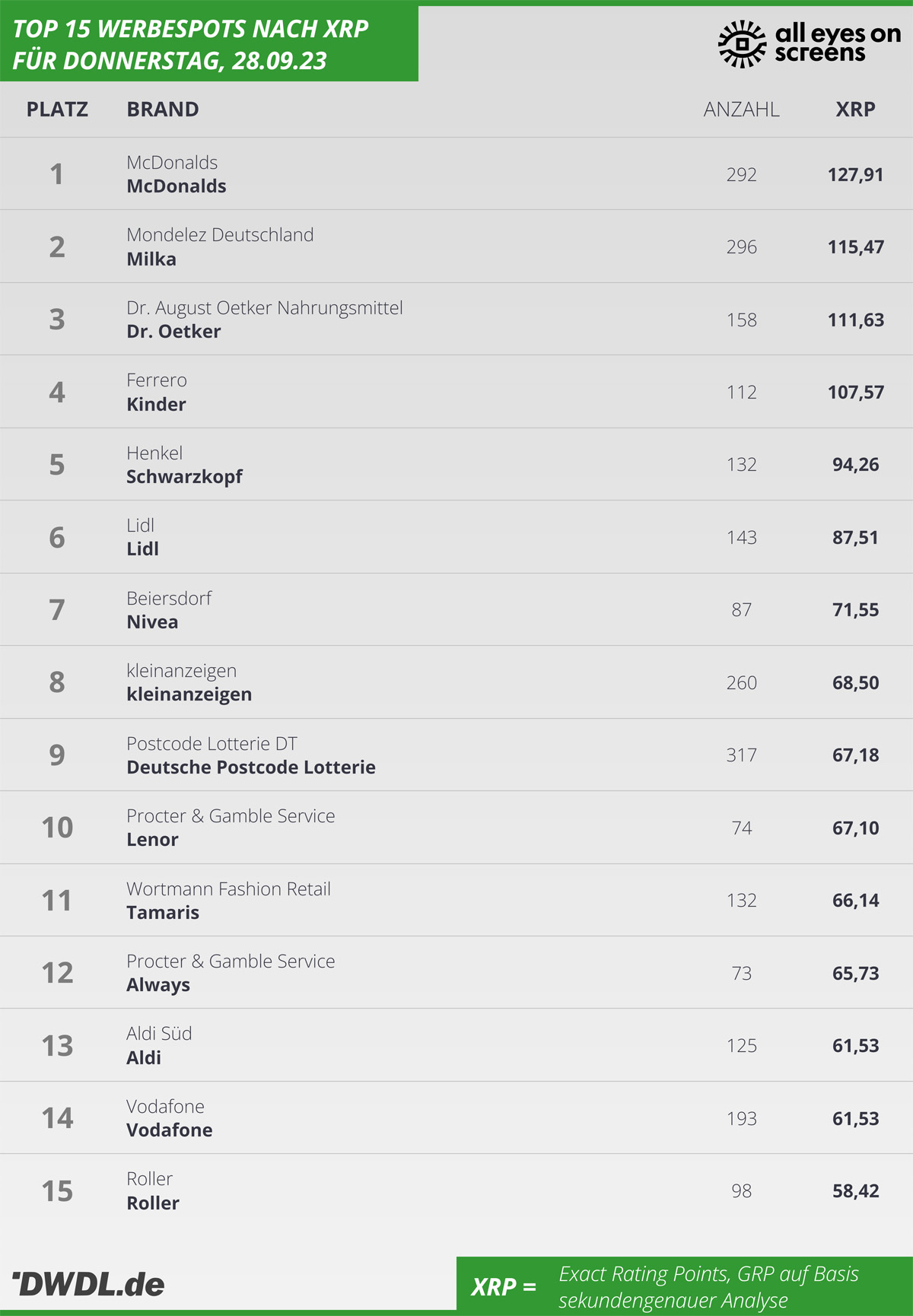Click the Nivea brand name
This screenshot has height=1316, width=913.
coord(152,622)
